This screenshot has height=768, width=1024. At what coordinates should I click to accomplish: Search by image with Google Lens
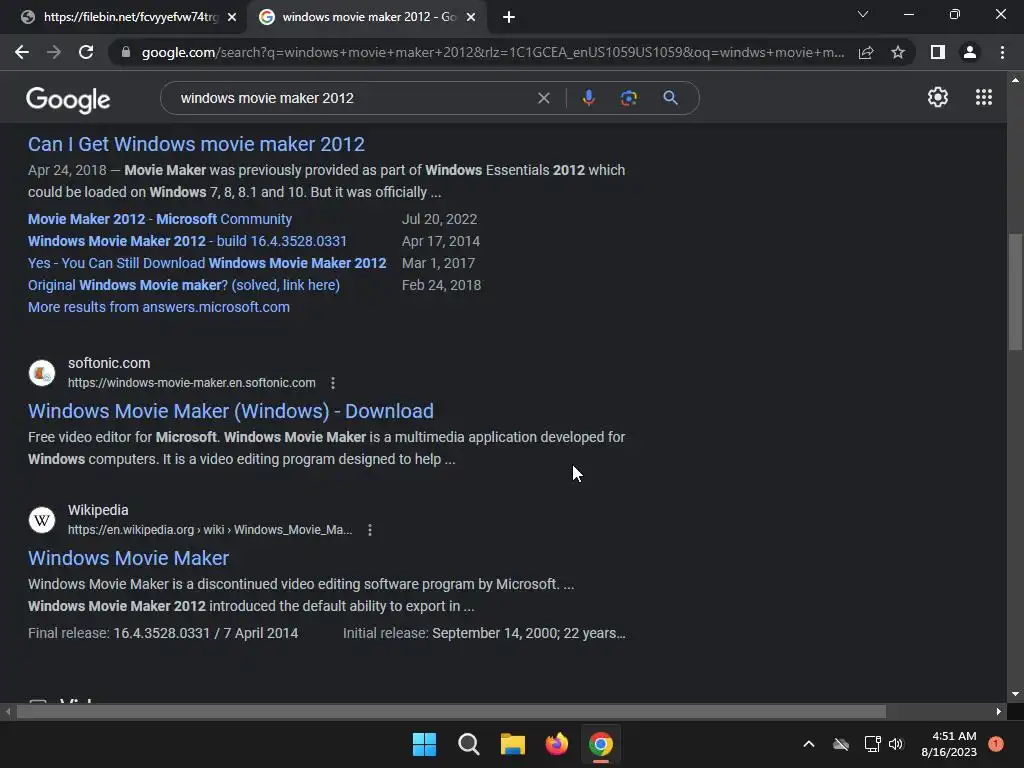pos(629,98)
